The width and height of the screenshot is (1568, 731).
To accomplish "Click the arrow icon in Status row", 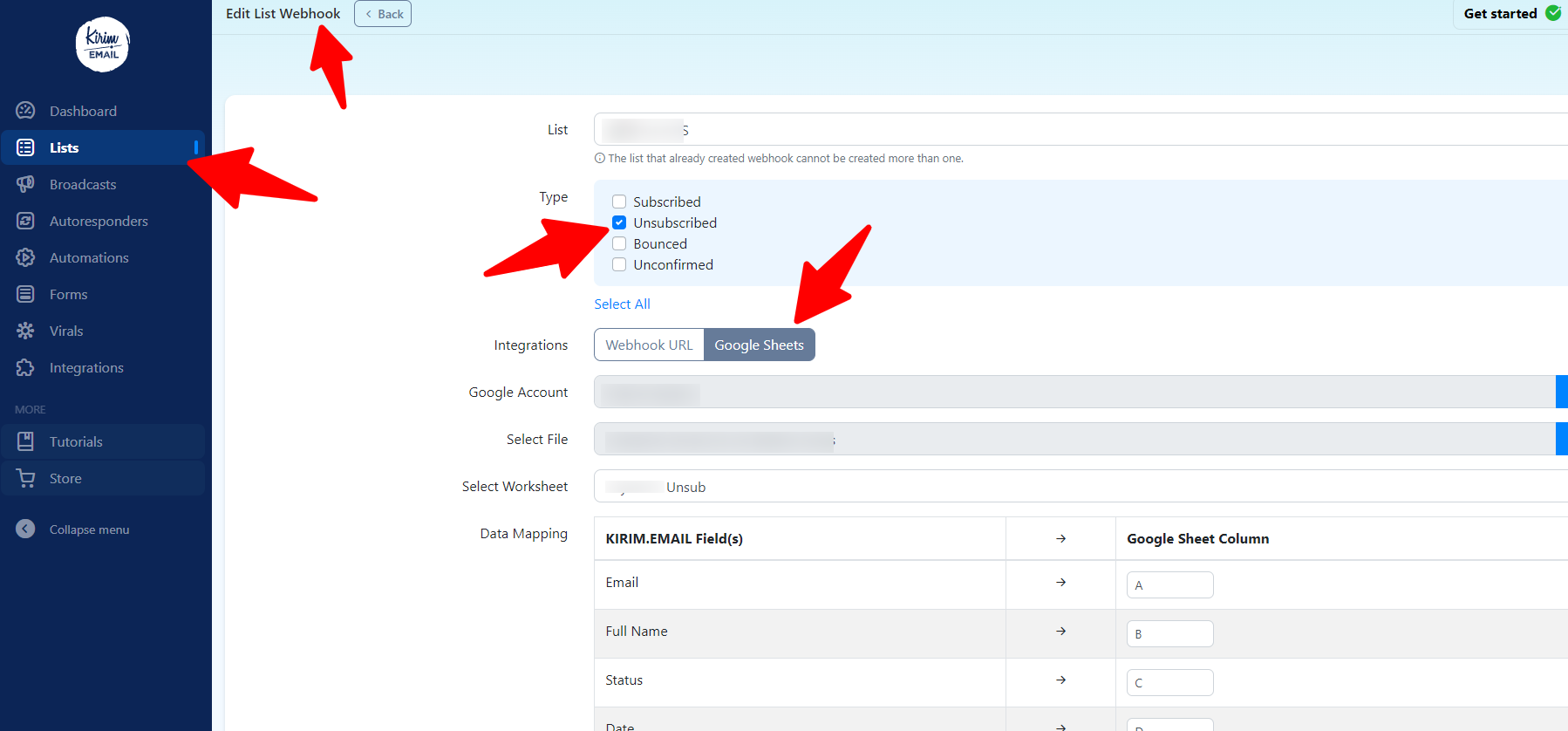I will pos(1060,680).
